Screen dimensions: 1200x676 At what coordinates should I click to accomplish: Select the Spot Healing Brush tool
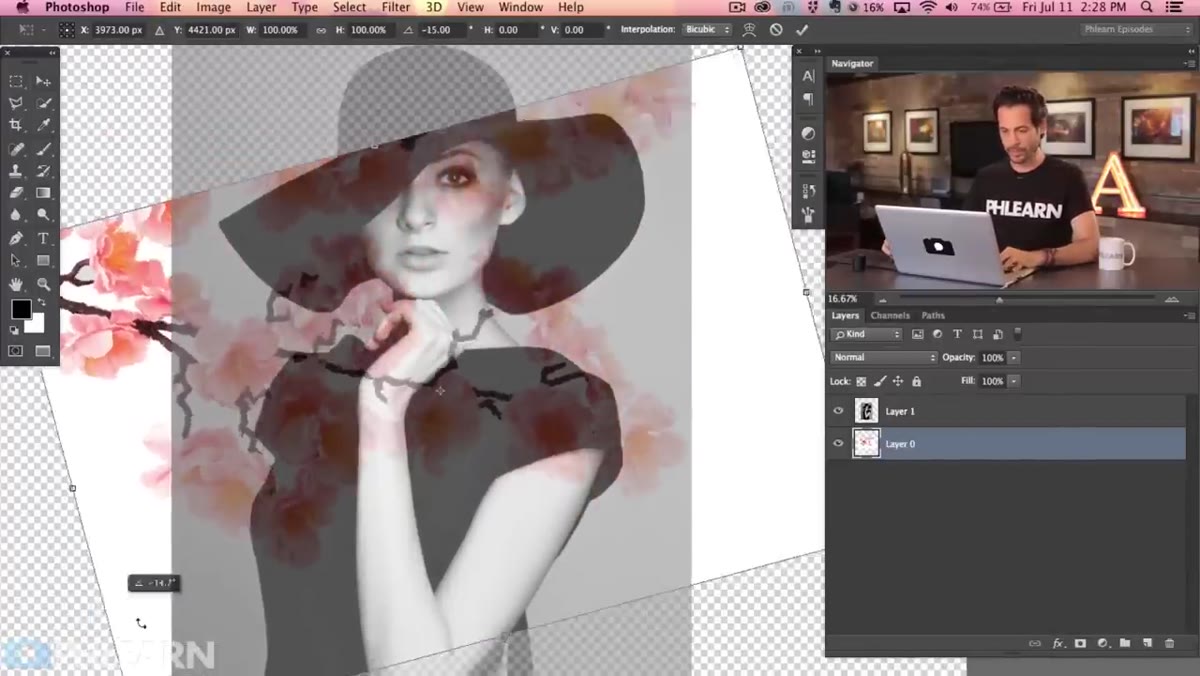click(x=16, y=149)
